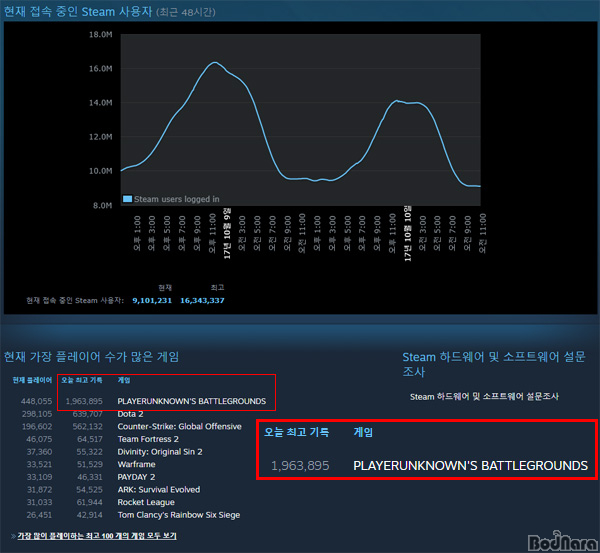This screenshot has width=600, height=553.
Task: Click the 562,132 peak value
Action: click(x=88, y=427)
